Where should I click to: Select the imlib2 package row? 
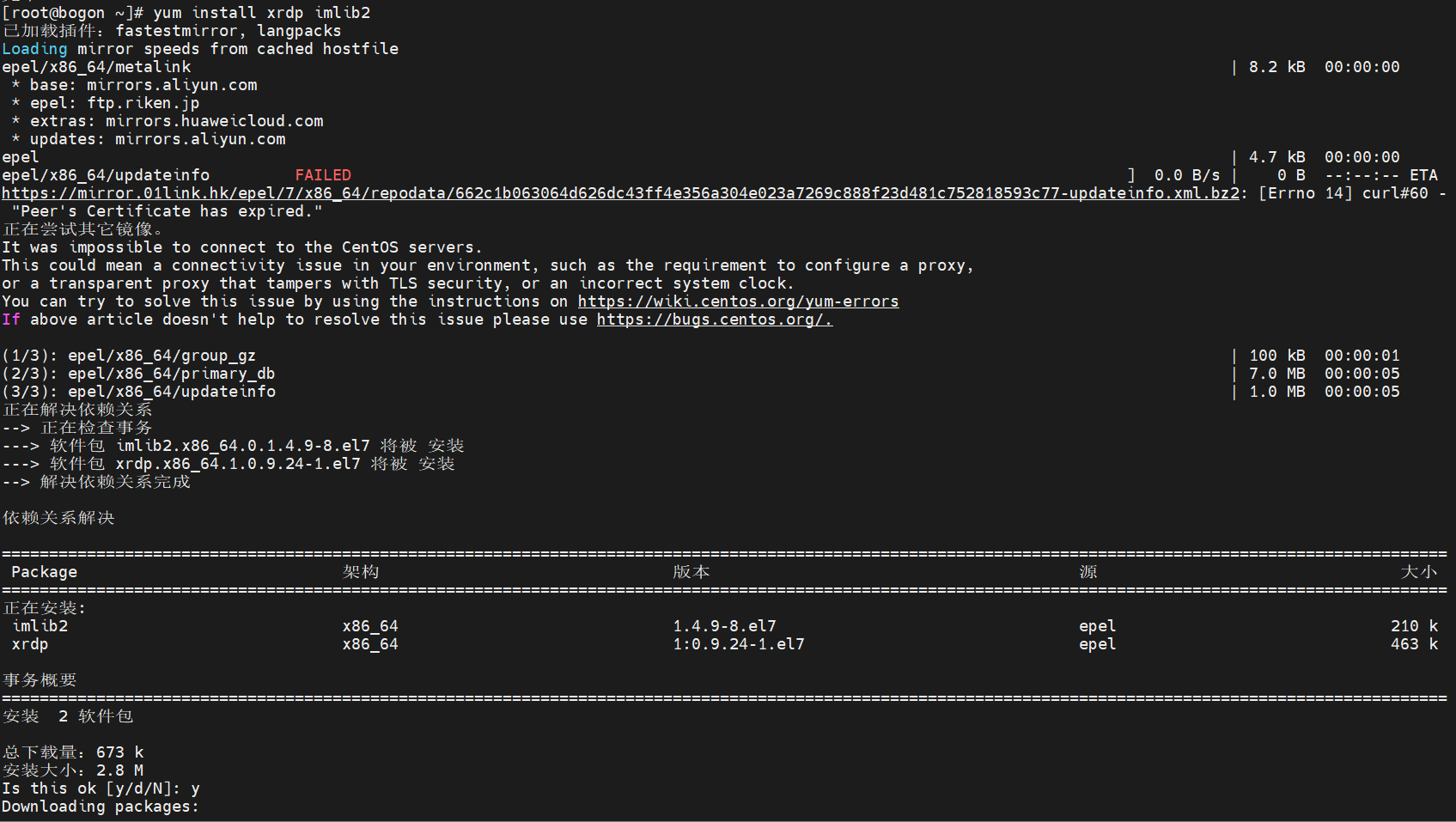(x=724, y=626)
